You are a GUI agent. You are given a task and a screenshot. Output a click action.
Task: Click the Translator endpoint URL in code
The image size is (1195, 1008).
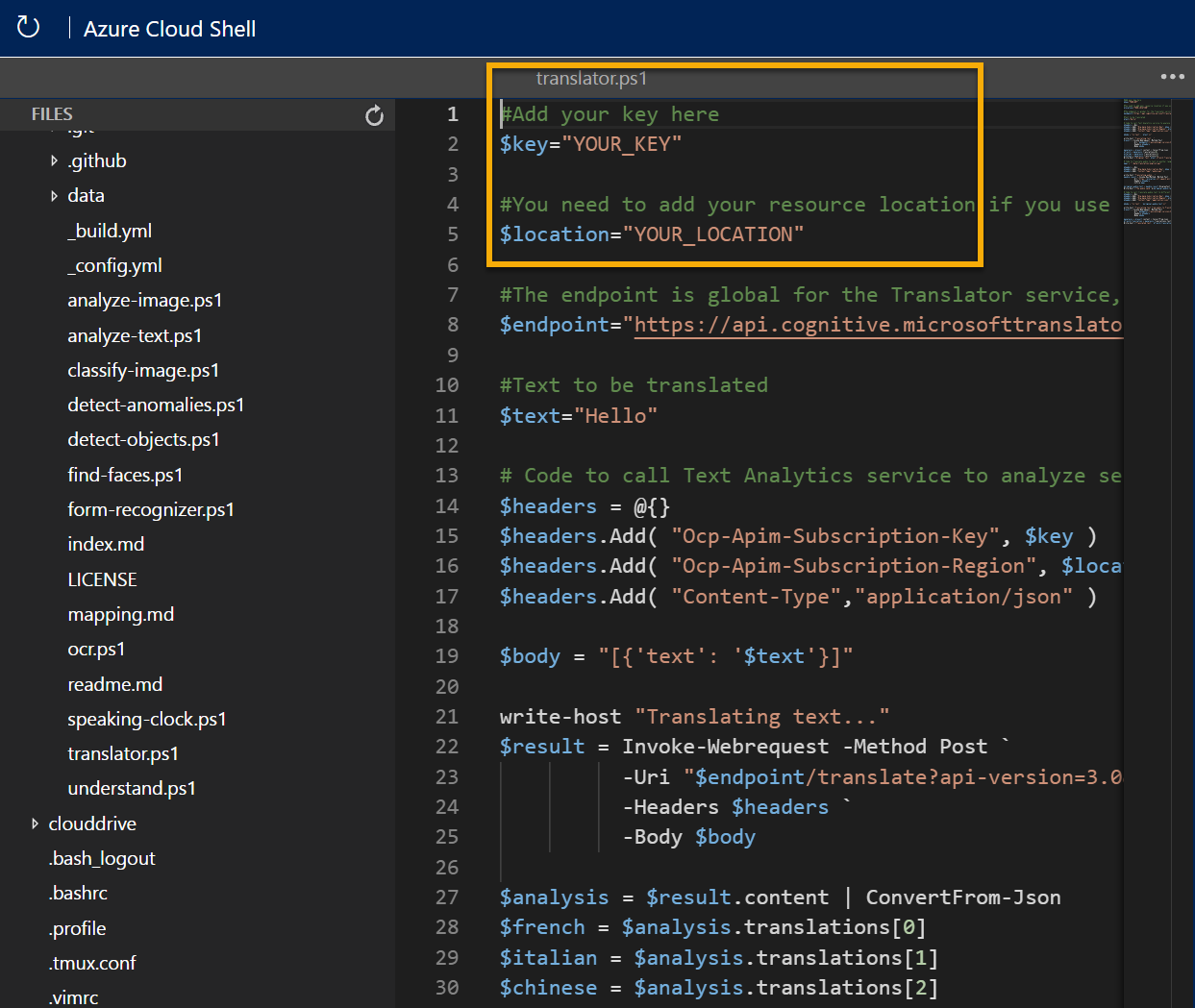pyautogui.click(x=877, y=325)
